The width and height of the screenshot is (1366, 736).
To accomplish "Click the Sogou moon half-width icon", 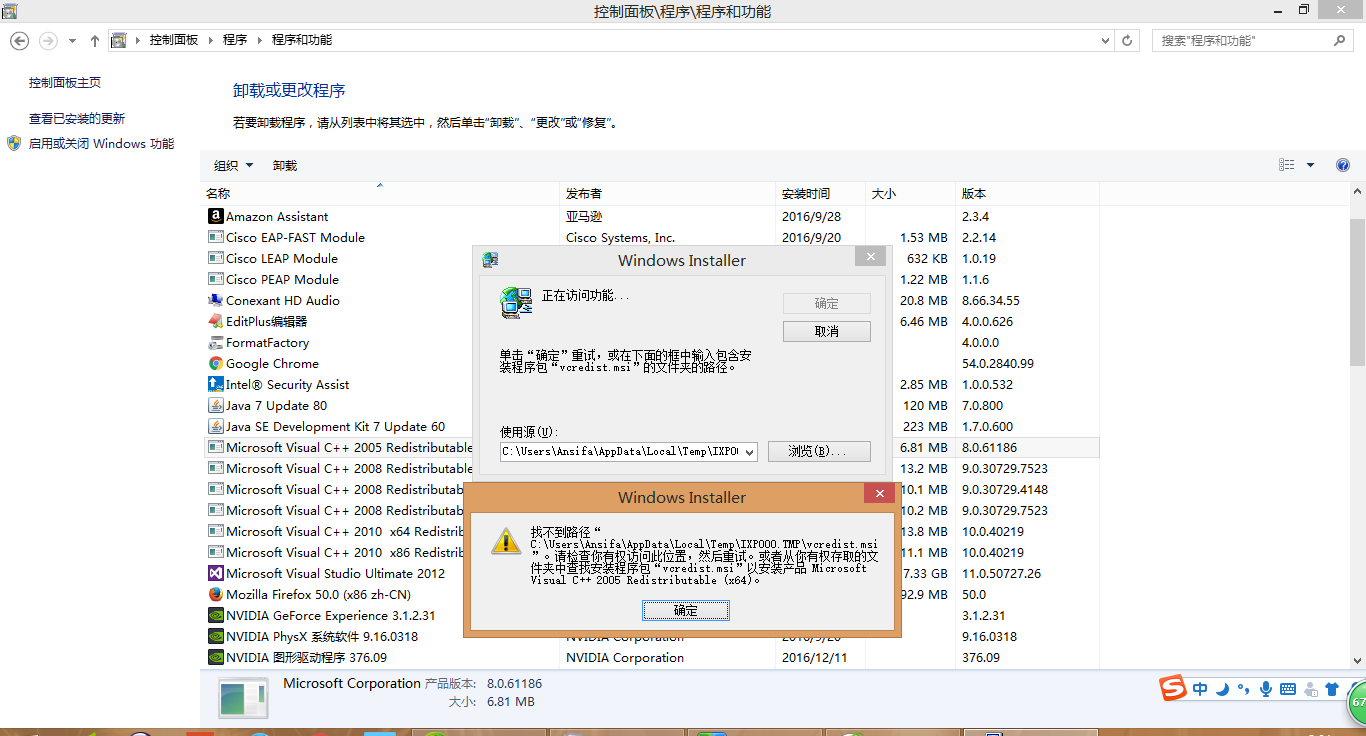I will pos(1222,689).
